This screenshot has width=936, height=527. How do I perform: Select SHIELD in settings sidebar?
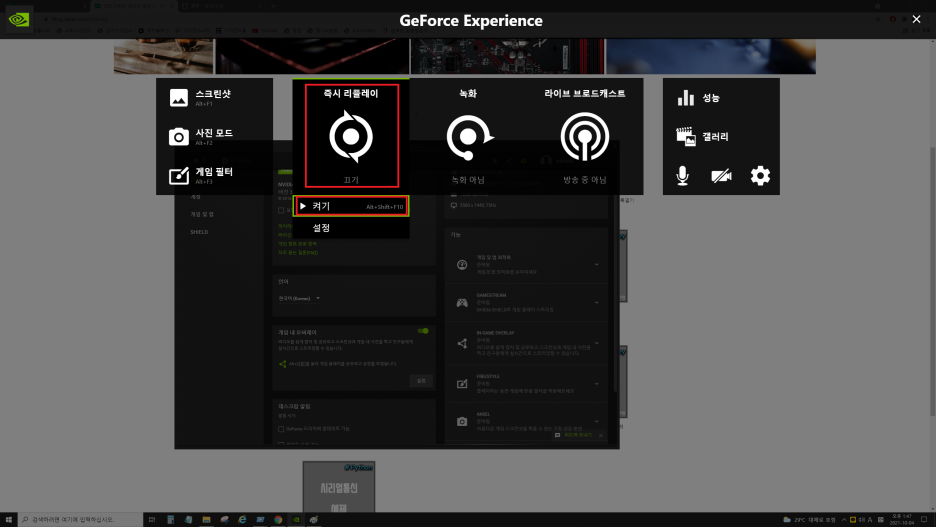[199, 232]
